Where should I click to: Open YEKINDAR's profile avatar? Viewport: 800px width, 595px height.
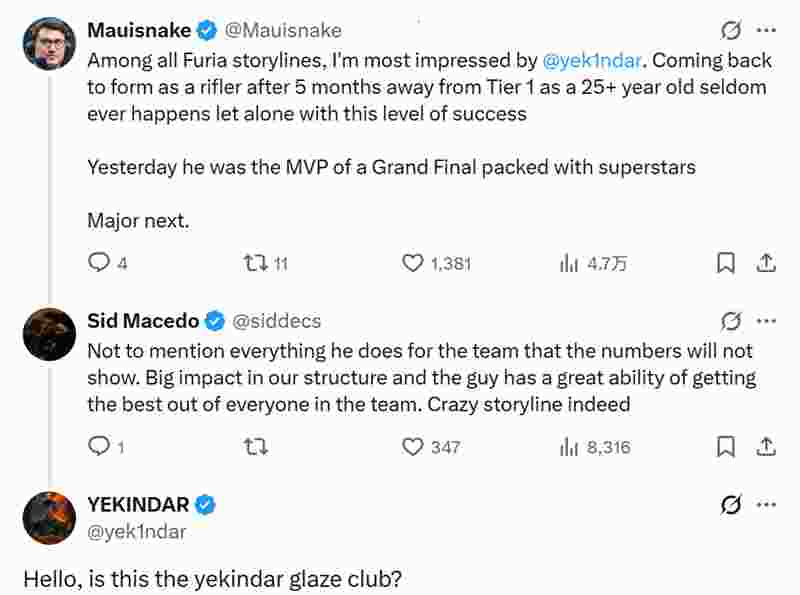tap(49, 518)
